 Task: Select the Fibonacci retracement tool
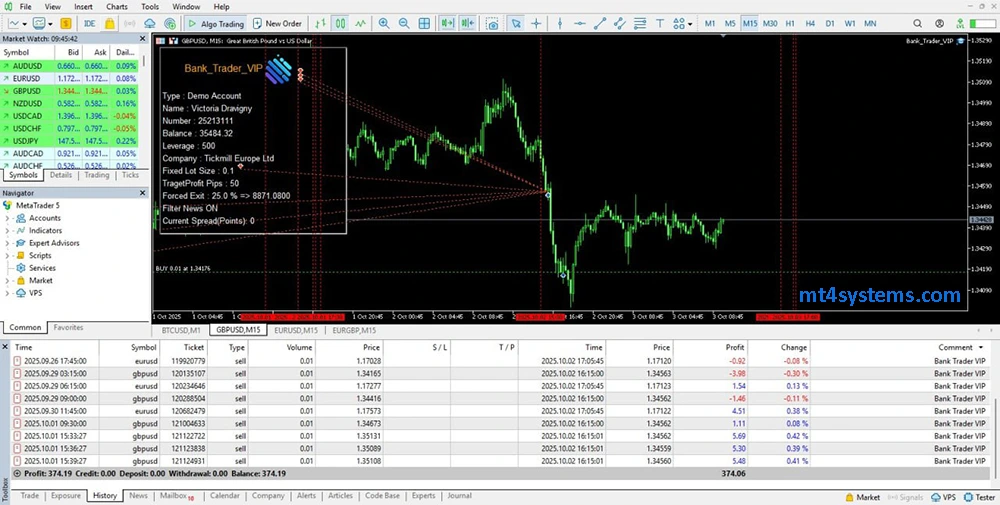640,24
